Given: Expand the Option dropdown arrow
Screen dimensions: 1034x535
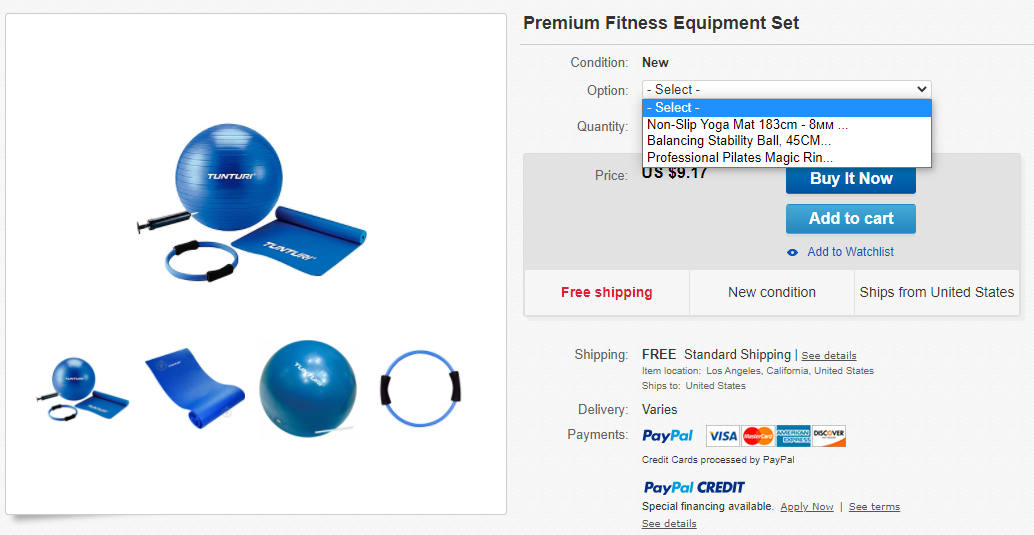Looking at the screenshot, I should click(922, 90).
